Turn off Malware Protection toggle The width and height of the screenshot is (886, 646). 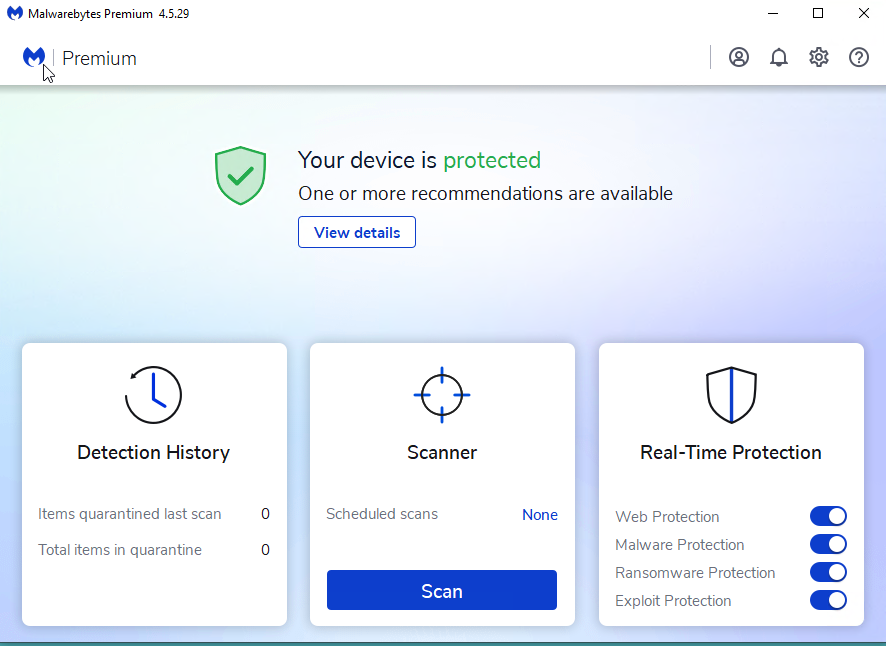coord(828,544)
